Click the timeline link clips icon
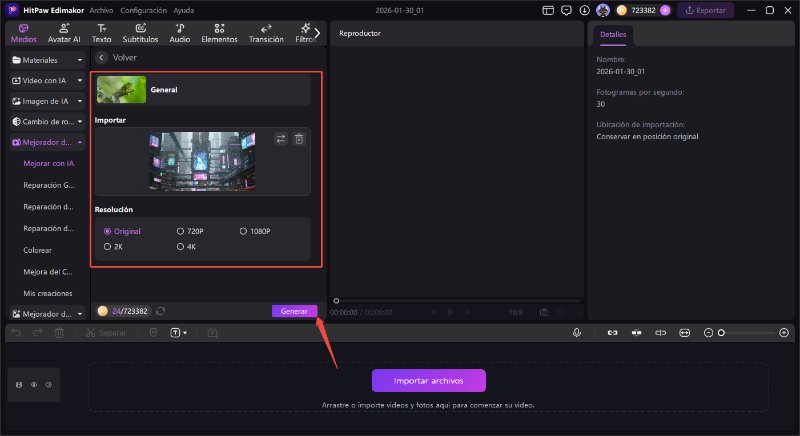This screenshot has width=800, height=436. [x=612, y=332]
